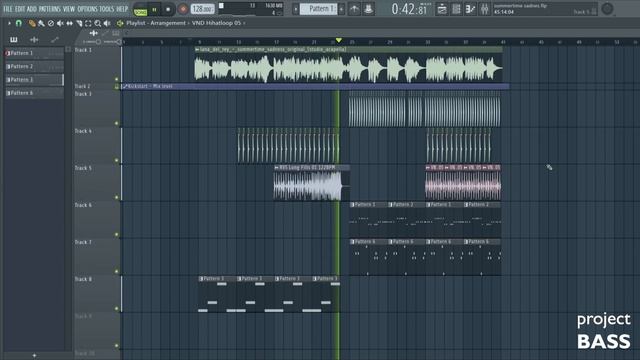This screenshot has height=360, width=640.
Task: Open the Piano roll view button
Action: click(470, 9)
